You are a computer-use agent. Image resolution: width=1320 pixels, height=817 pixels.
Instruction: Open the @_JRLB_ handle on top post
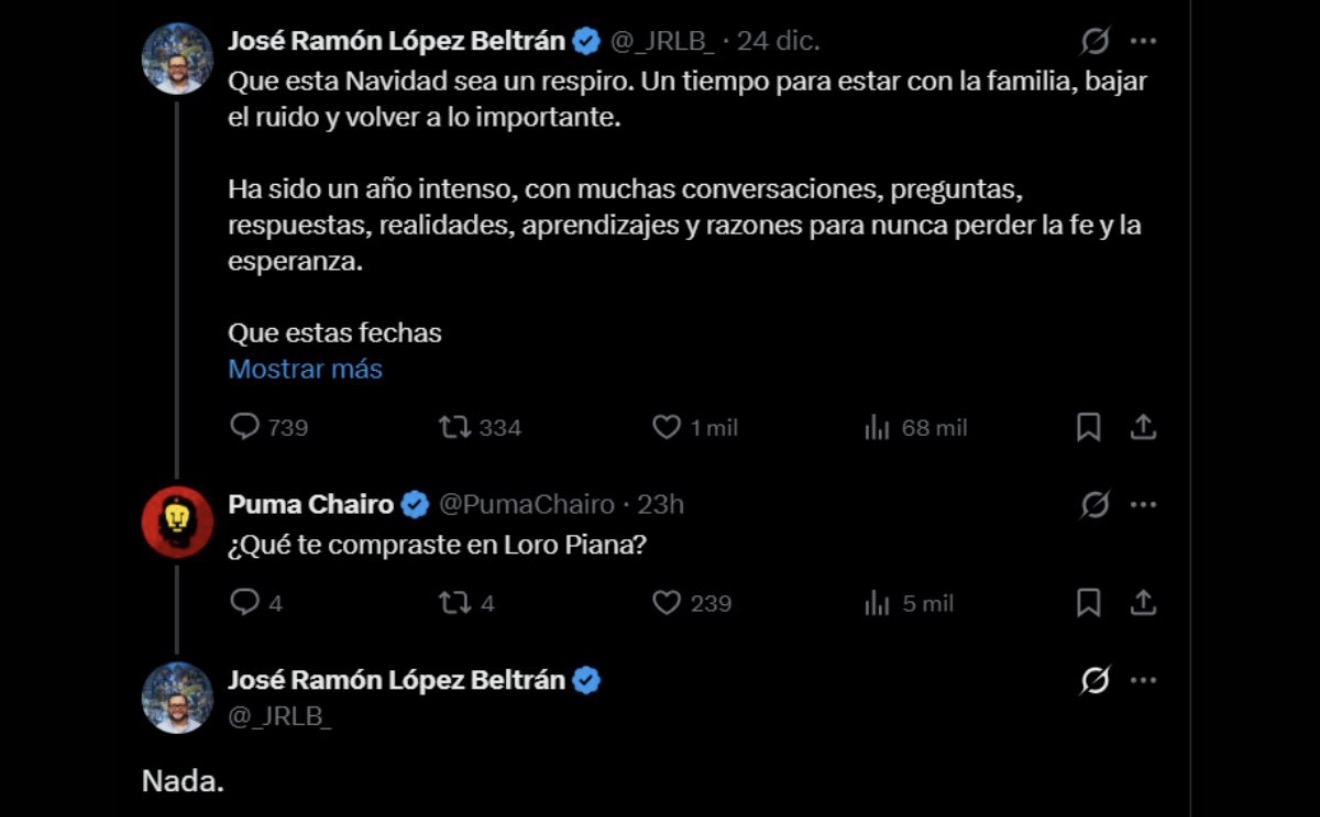pos(662,41)
